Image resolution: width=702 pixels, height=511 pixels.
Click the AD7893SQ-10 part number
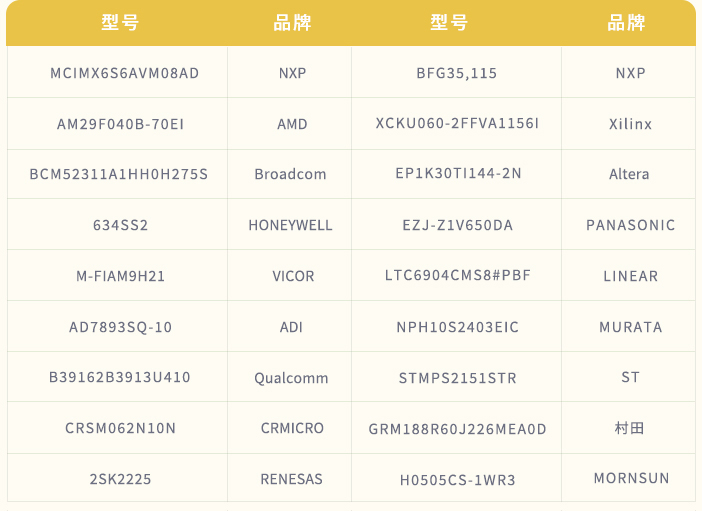120,327
